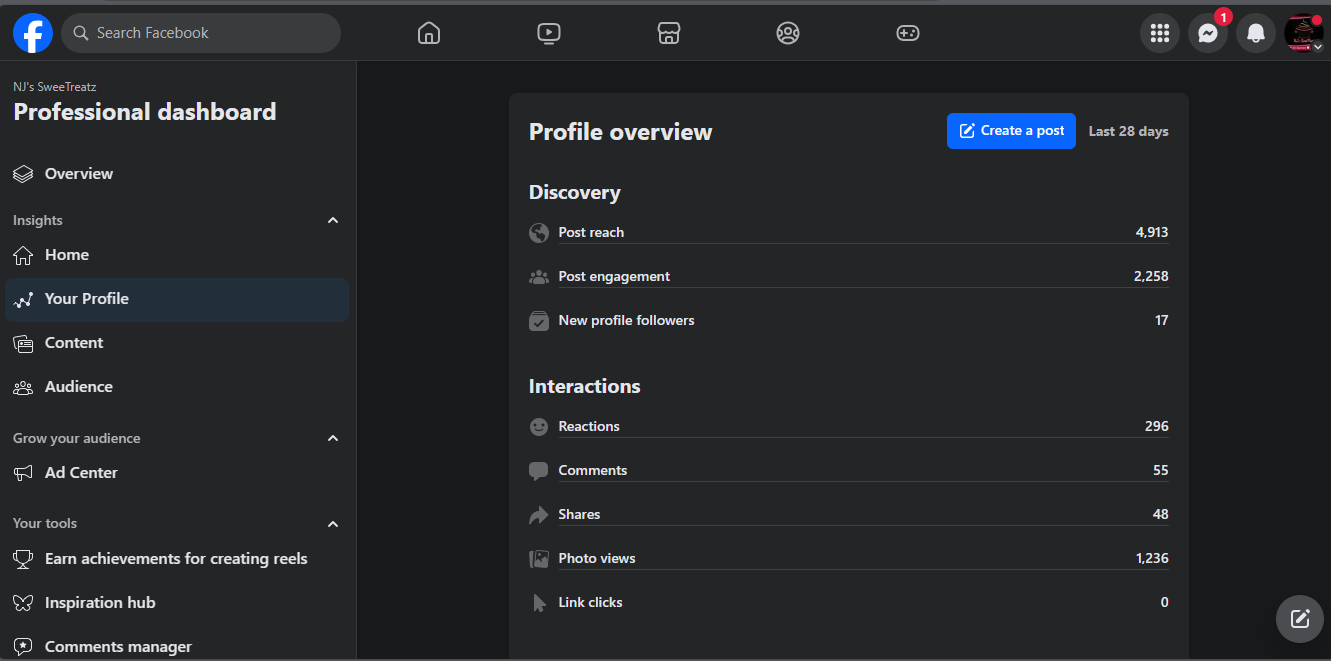The height and width of the screenshot is (661, 1331).
Task: Click the Last 28 days date range
Action: coord(1128,131)
